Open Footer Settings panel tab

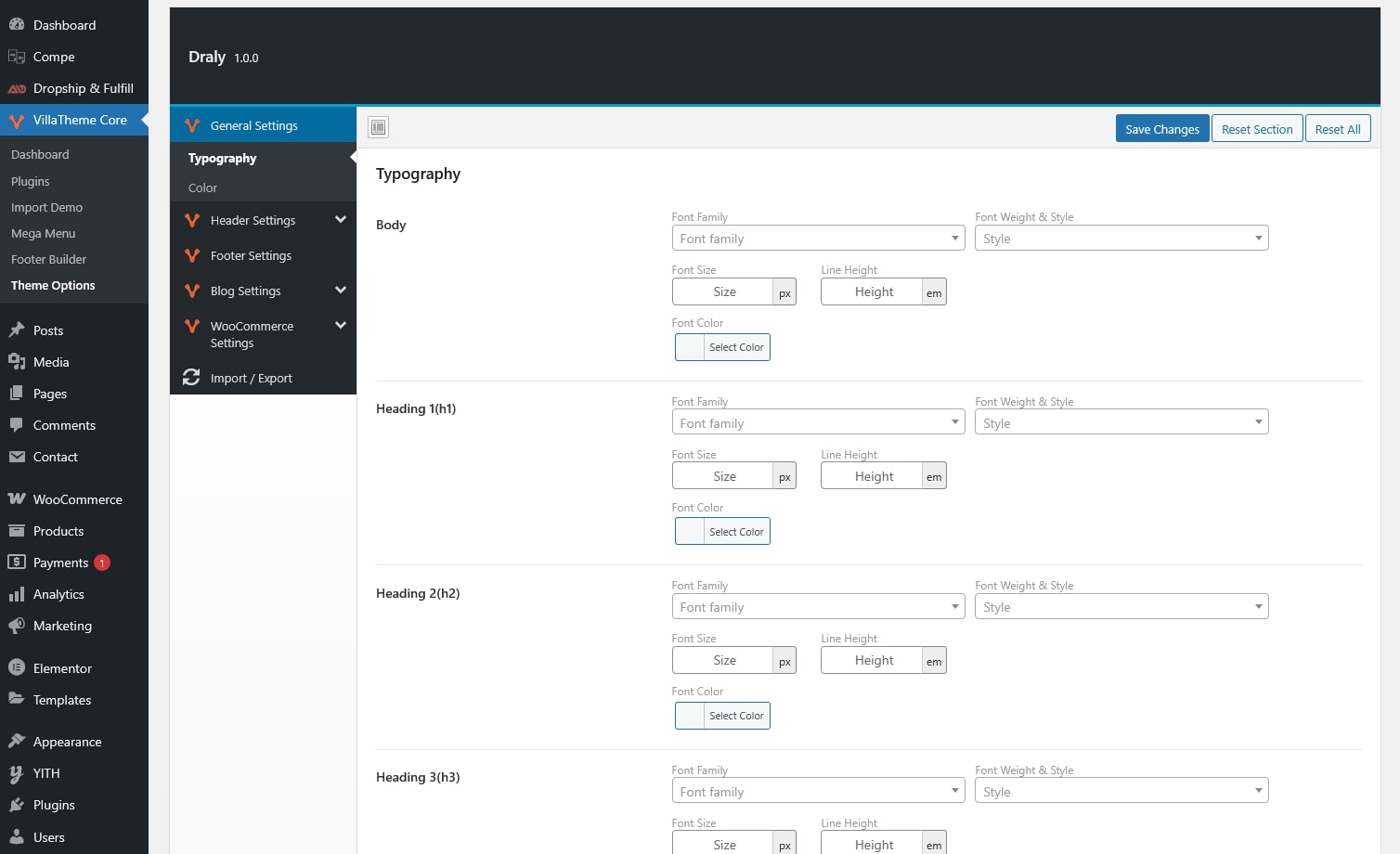(x=251, y=255)
